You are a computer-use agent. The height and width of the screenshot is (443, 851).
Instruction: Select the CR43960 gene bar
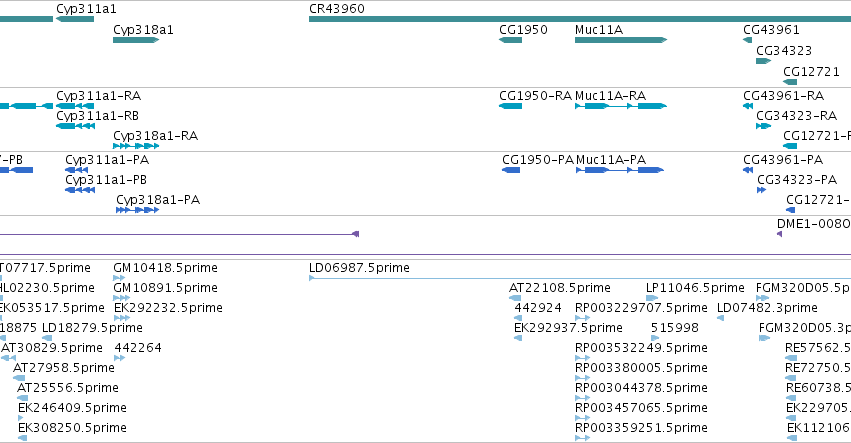click(x=580, y=19)
